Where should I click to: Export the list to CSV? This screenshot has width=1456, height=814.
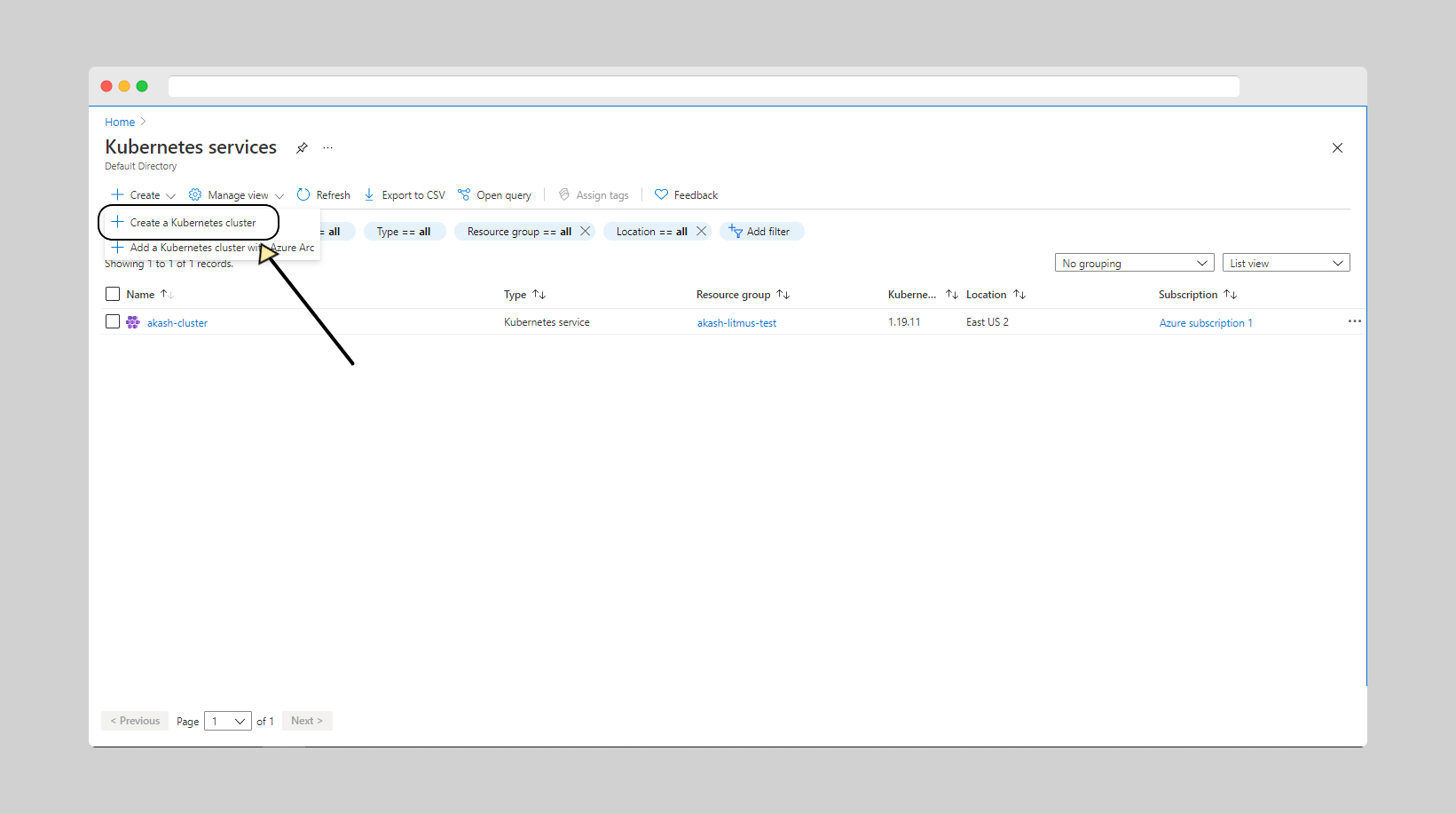(x=405, y=195)
